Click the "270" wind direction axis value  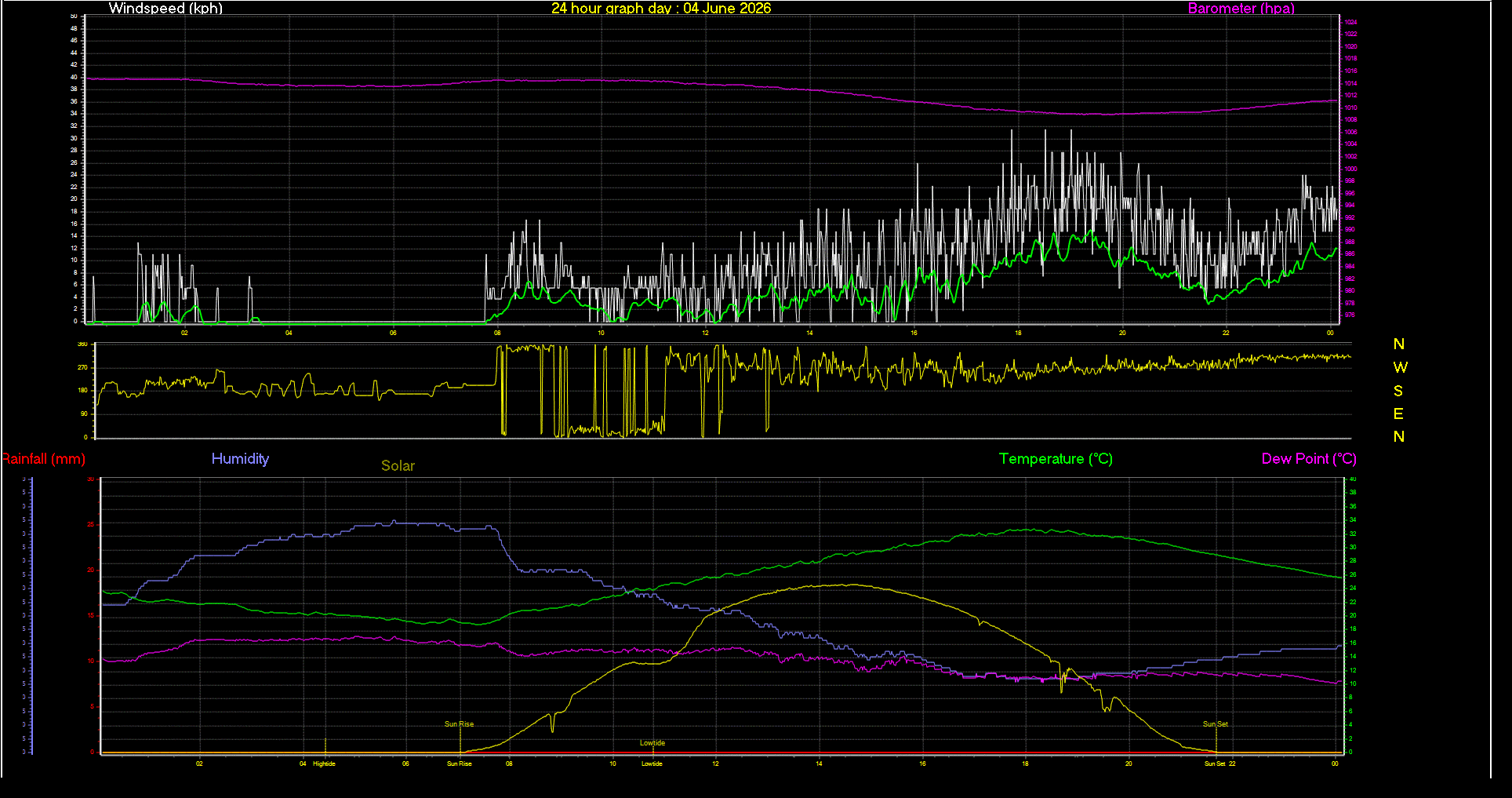[x=82, y=367]
